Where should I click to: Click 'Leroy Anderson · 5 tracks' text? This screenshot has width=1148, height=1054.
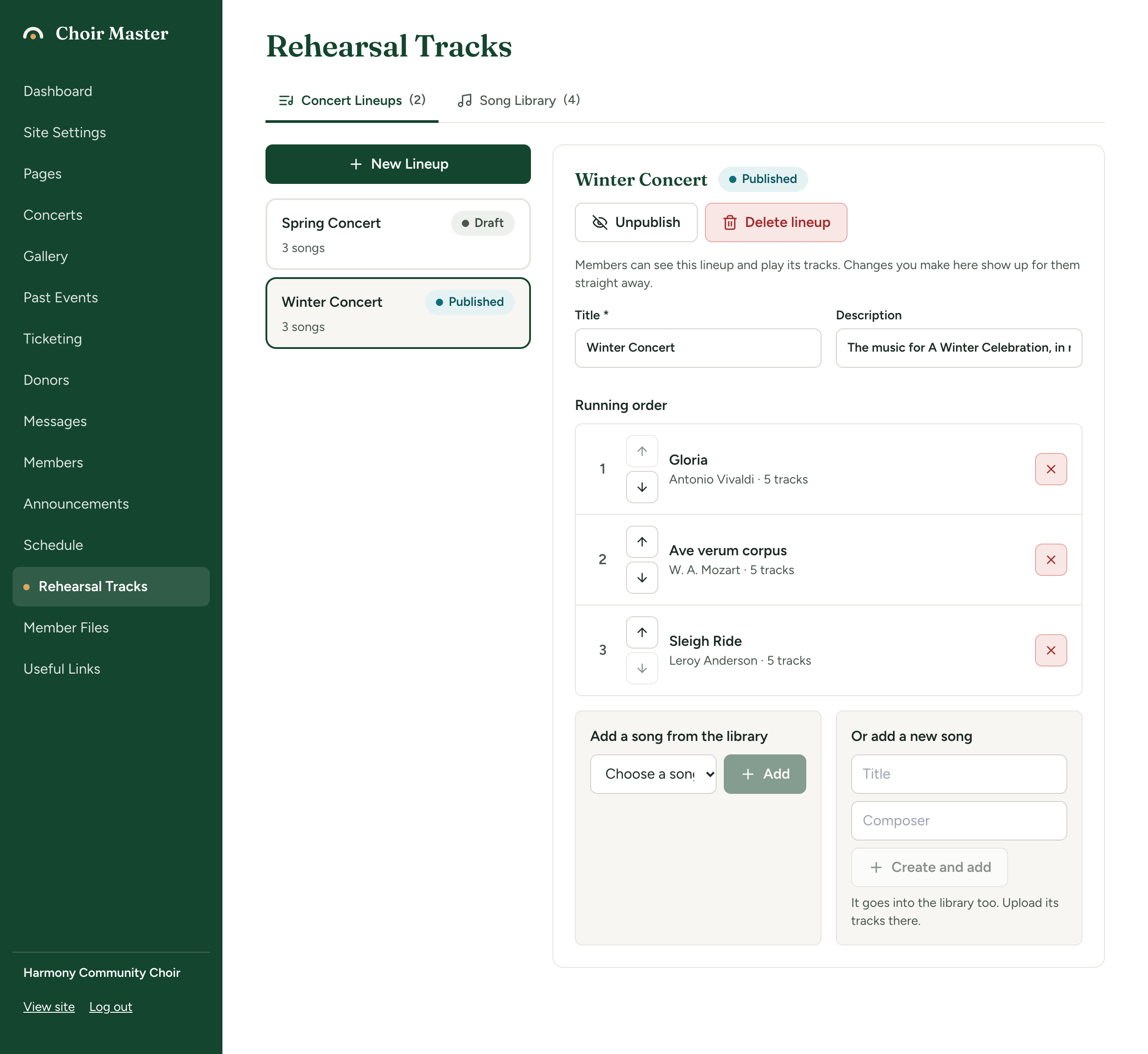740,661
